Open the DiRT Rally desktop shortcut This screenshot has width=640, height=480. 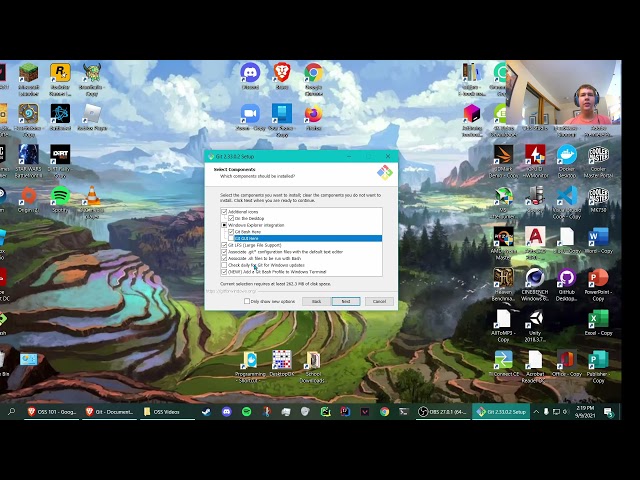coord(60,161)
